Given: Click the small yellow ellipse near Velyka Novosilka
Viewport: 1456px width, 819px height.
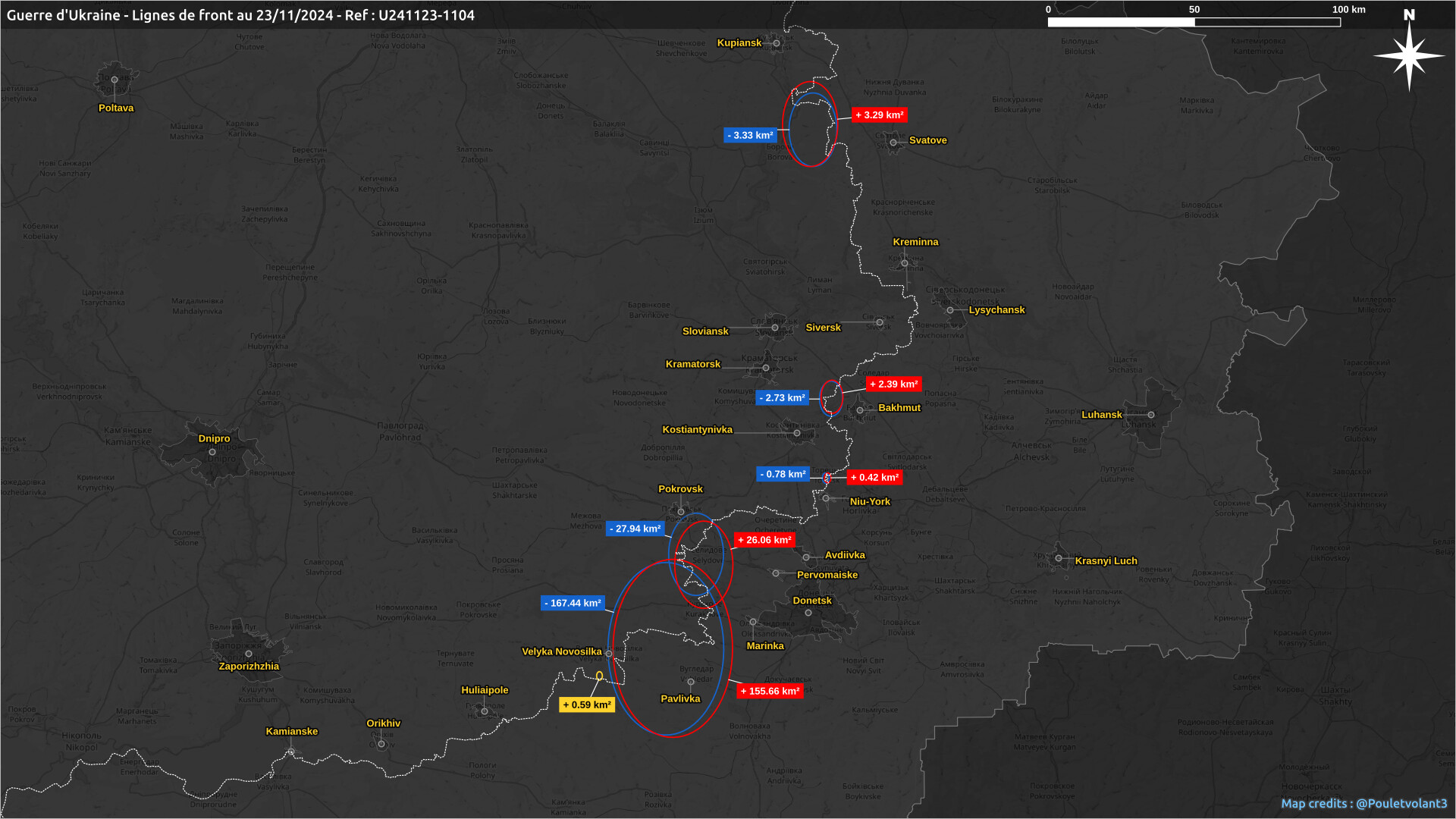Looking at the screenshot, I should pyautogui.click(x=599, y=676).
